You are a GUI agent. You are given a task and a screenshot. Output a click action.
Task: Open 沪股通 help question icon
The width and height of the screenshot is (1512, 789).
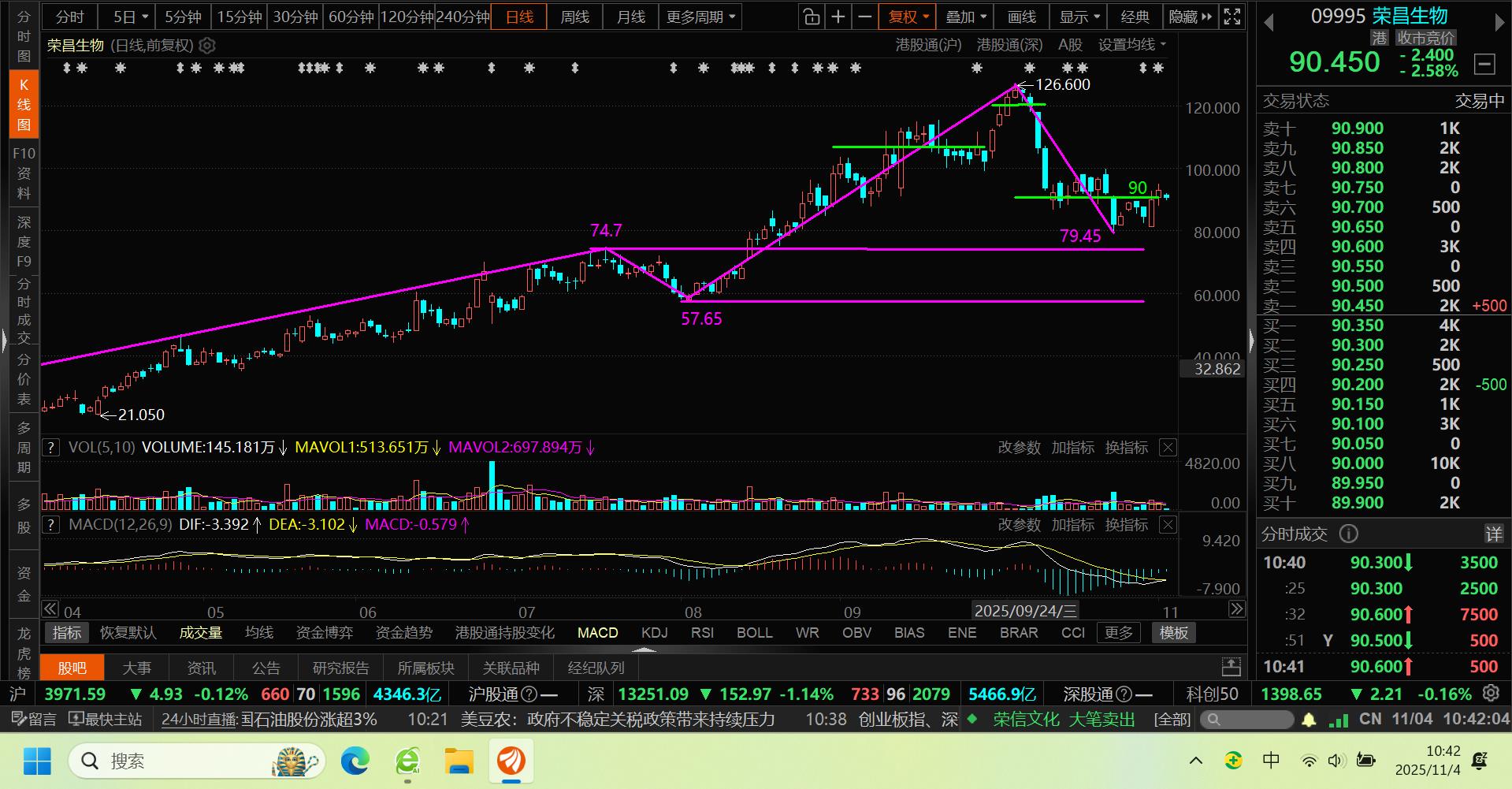coord(529,694)
